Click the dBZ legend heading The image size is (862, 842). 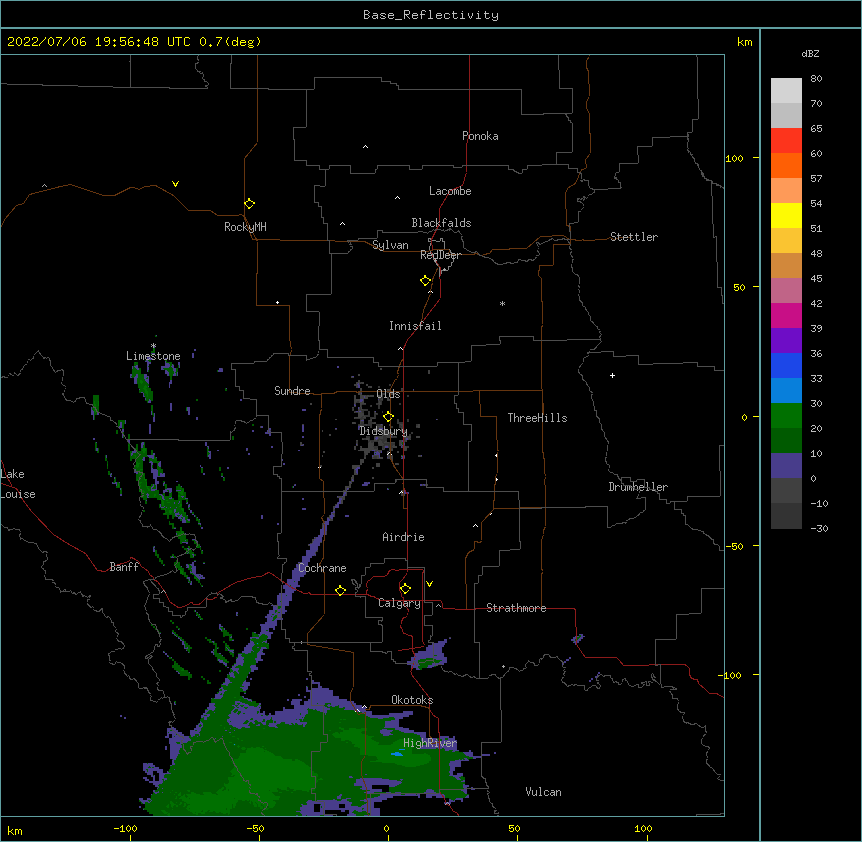(810, 53)
